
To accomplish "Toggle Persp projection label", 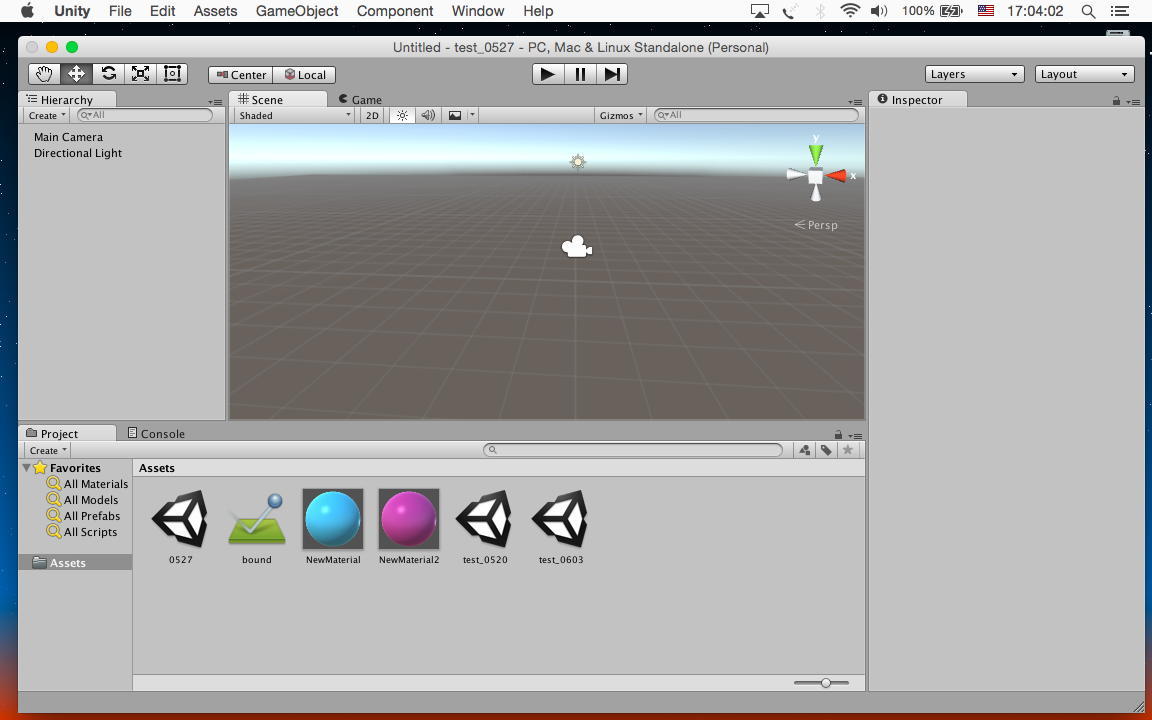I will tap(816, 225).
